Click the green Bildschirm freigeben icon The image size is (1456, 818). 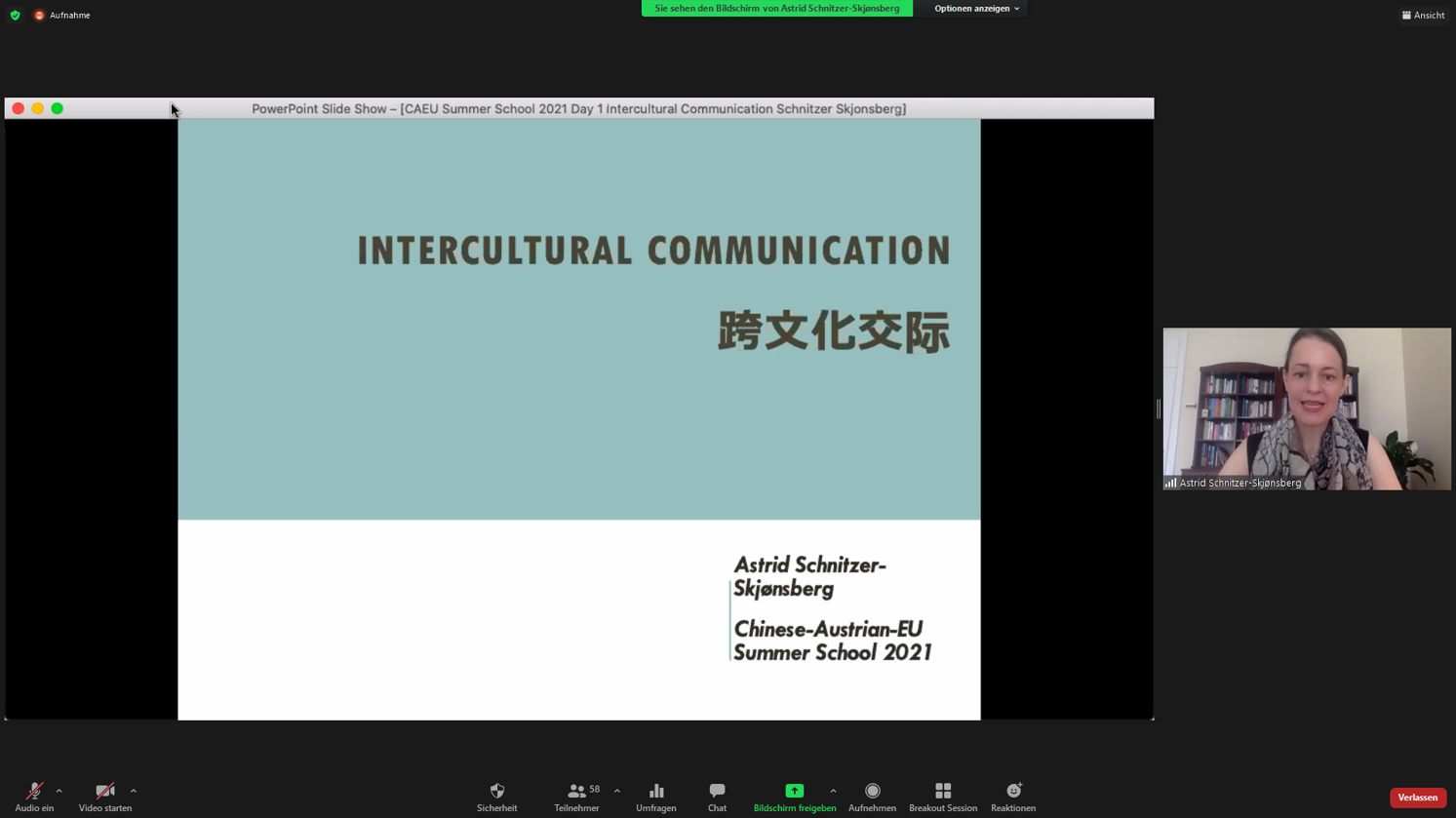coord(794,791)
